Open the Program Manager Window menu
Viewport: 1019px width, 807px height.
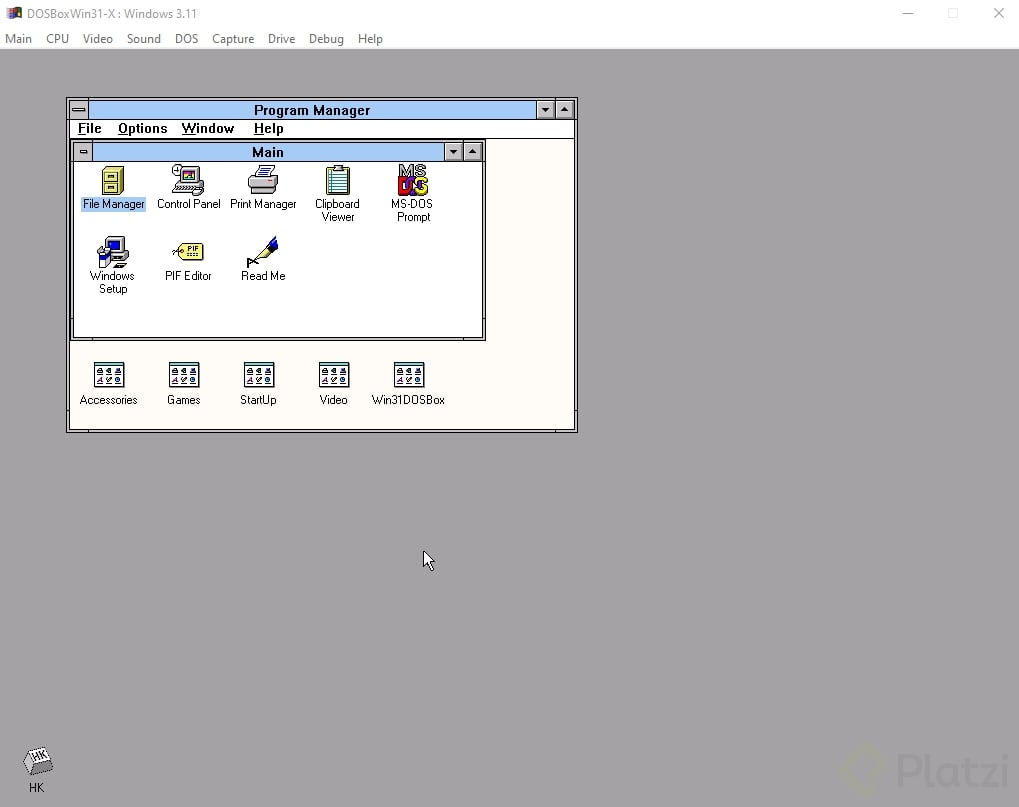(207, 129)
